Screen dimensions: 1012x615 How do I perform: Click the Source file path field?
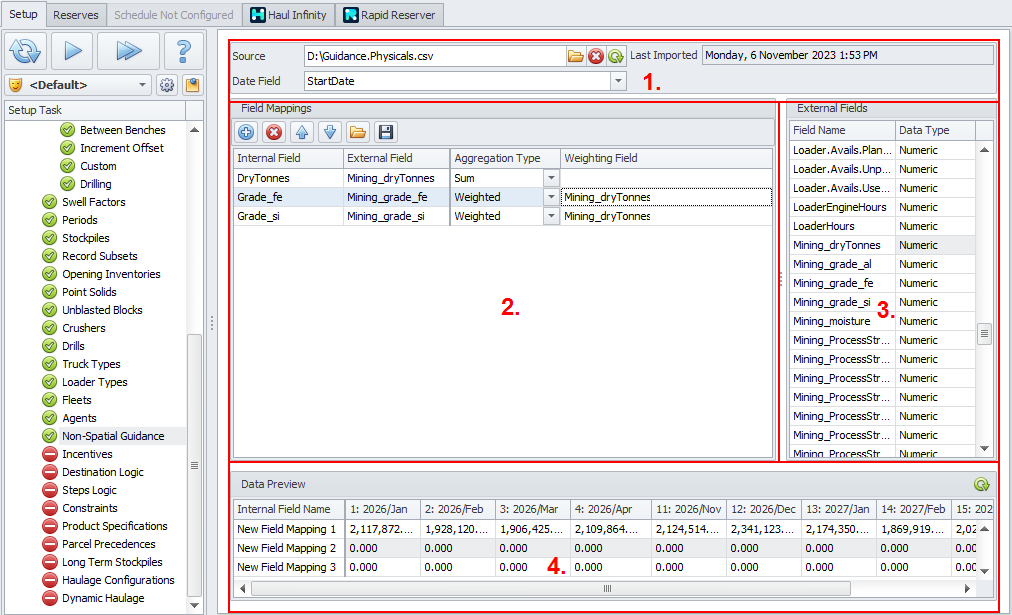click(x=435, y=56)
